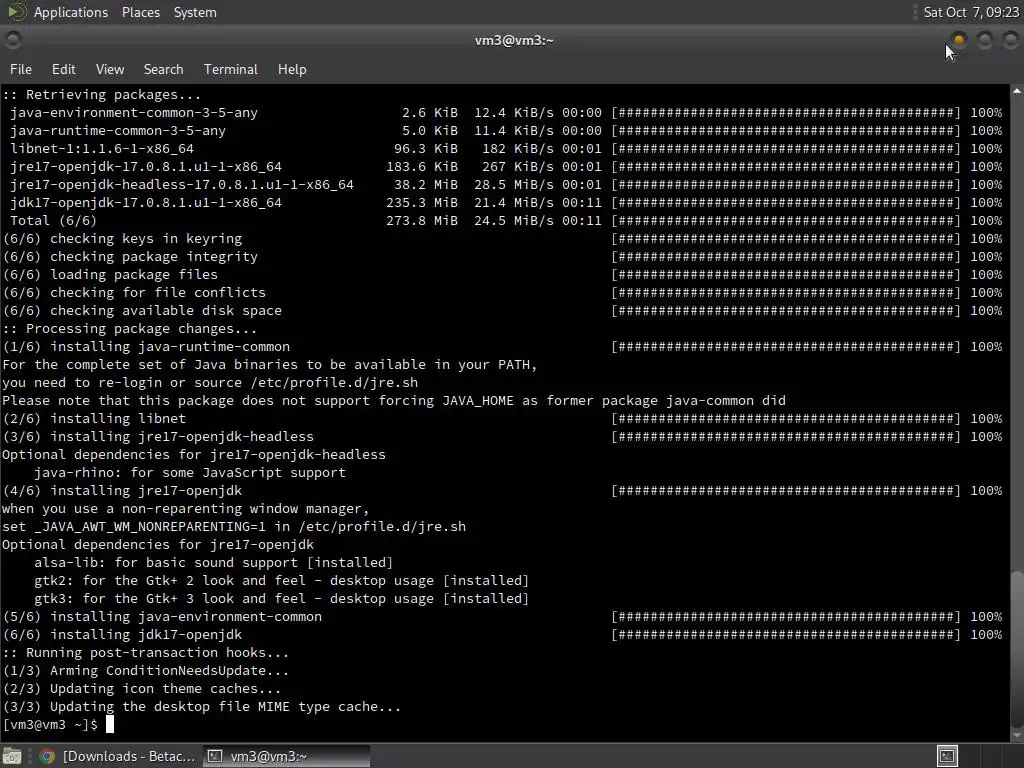
Task: Click the Applications logo icon in the top panel
Action: pos(16,12)
